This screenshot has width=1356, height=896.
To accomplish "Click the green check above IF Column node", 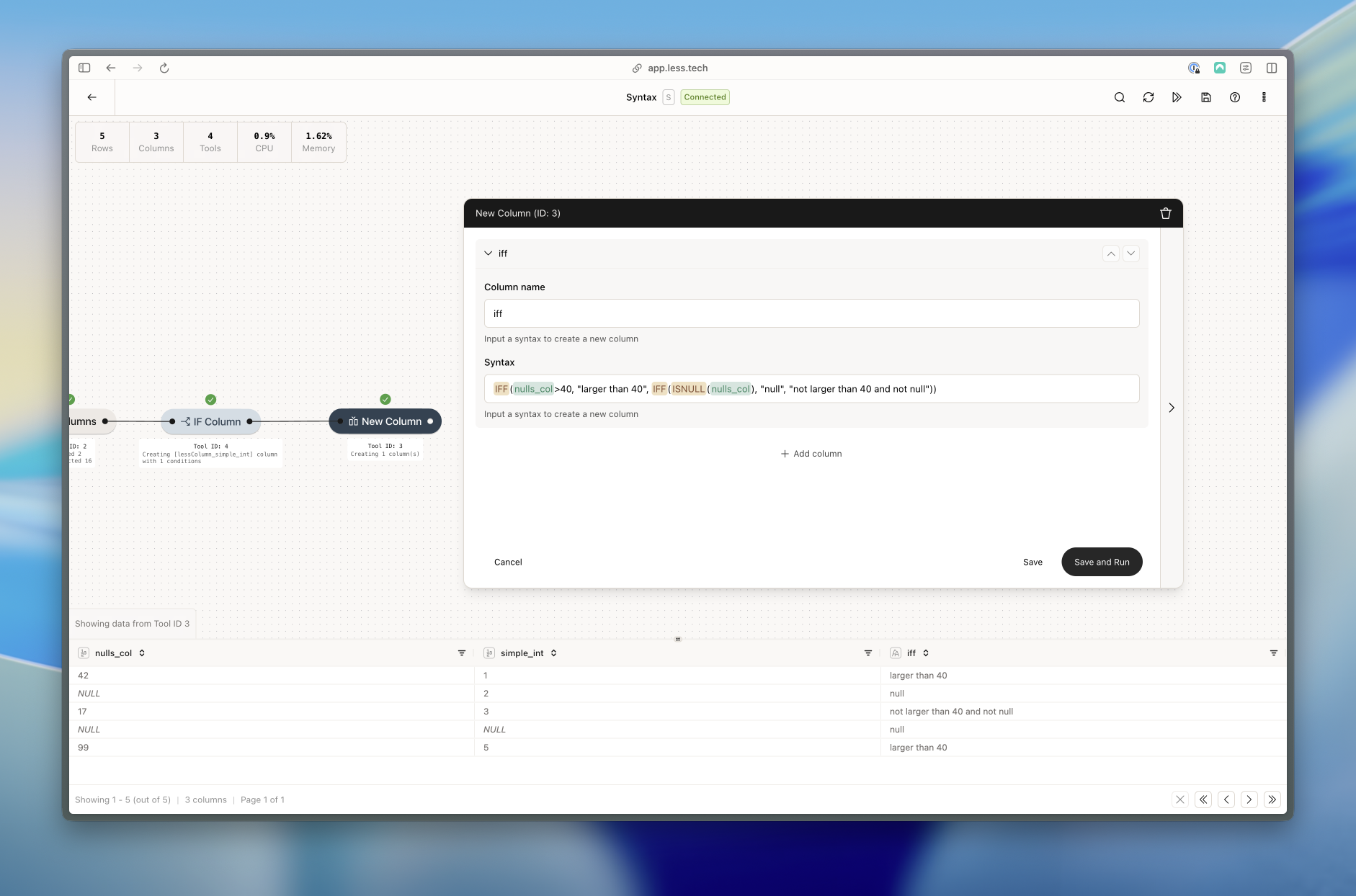I will coord(210,400).
